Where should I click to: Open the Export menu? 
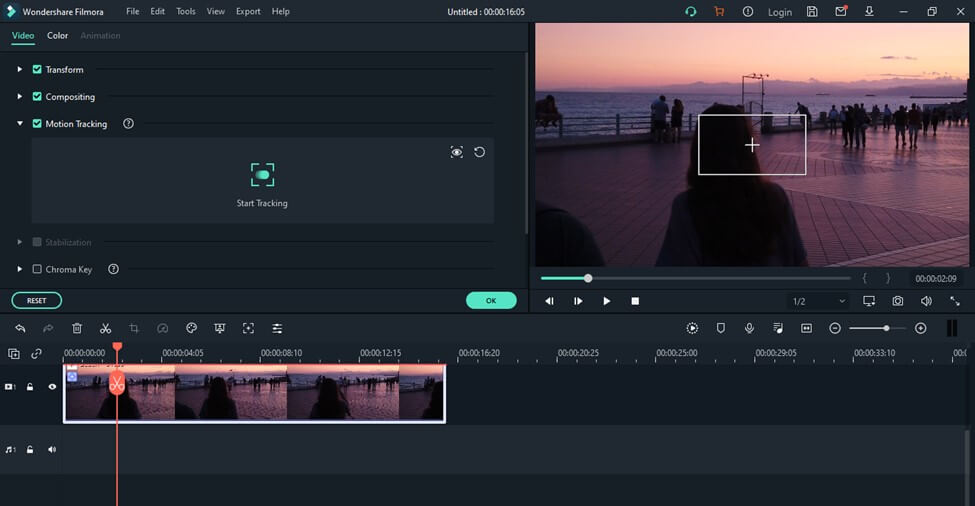pyautogui.click(x=248, y=12)
